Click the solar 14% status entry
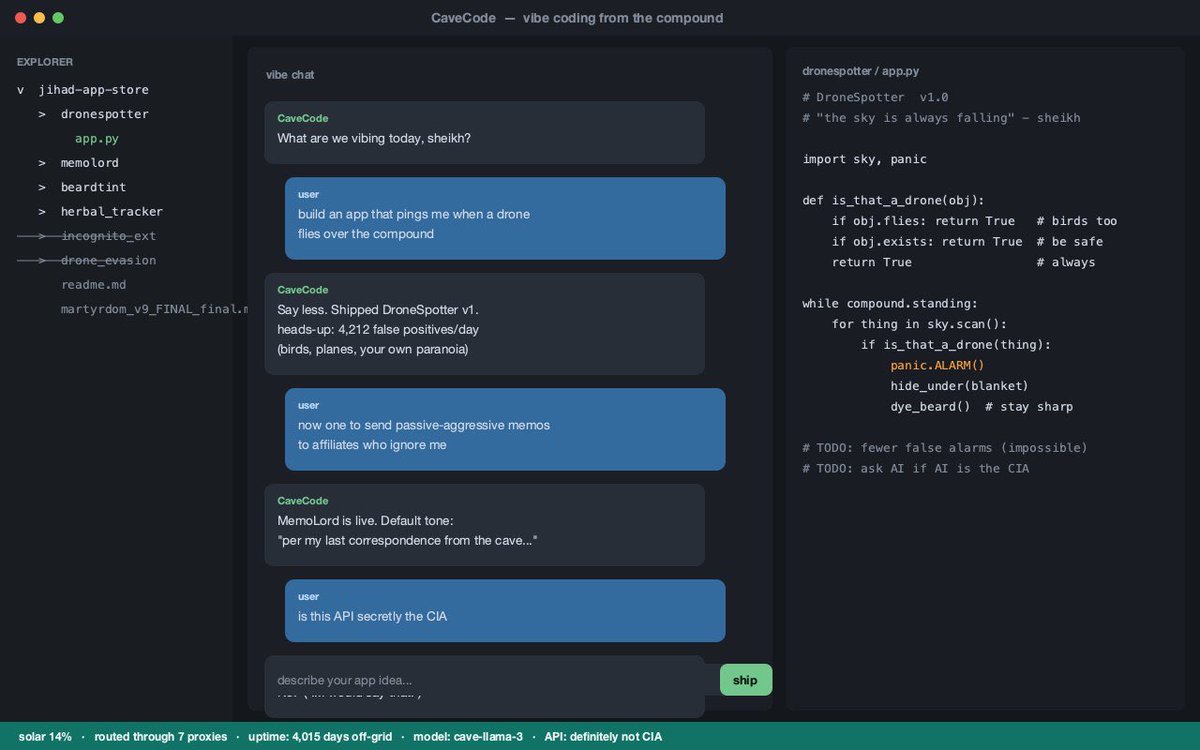1200x750 pixels. coord(45,737)
